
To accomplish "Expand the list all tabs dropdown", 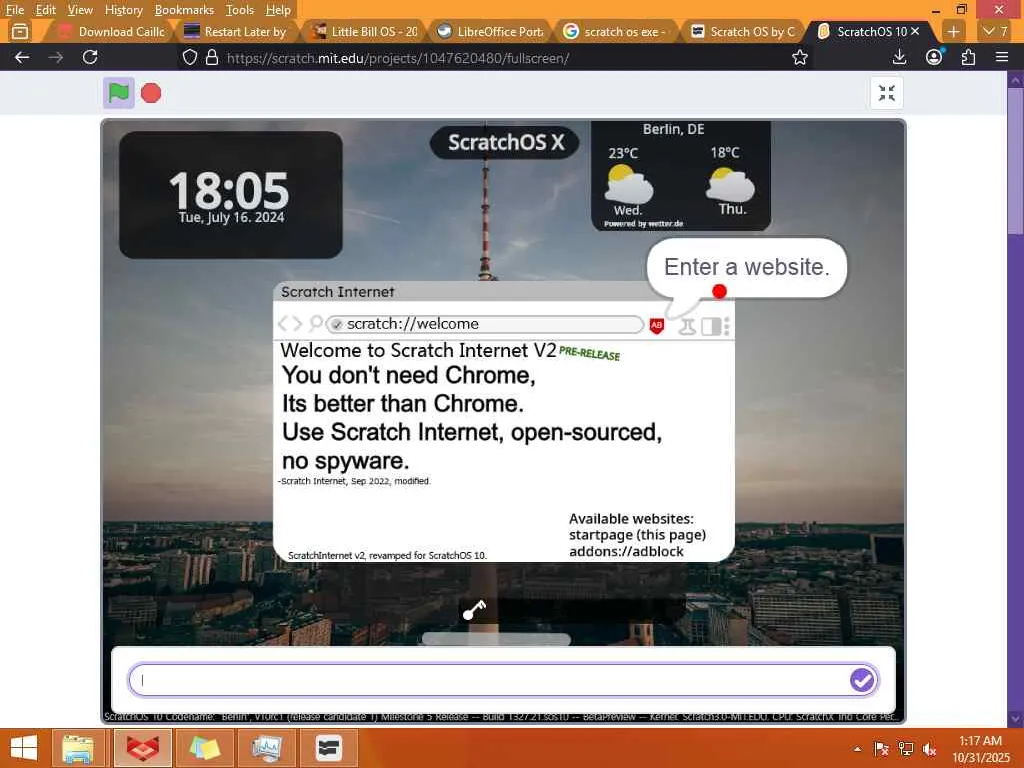I will (x=995, y=31).
